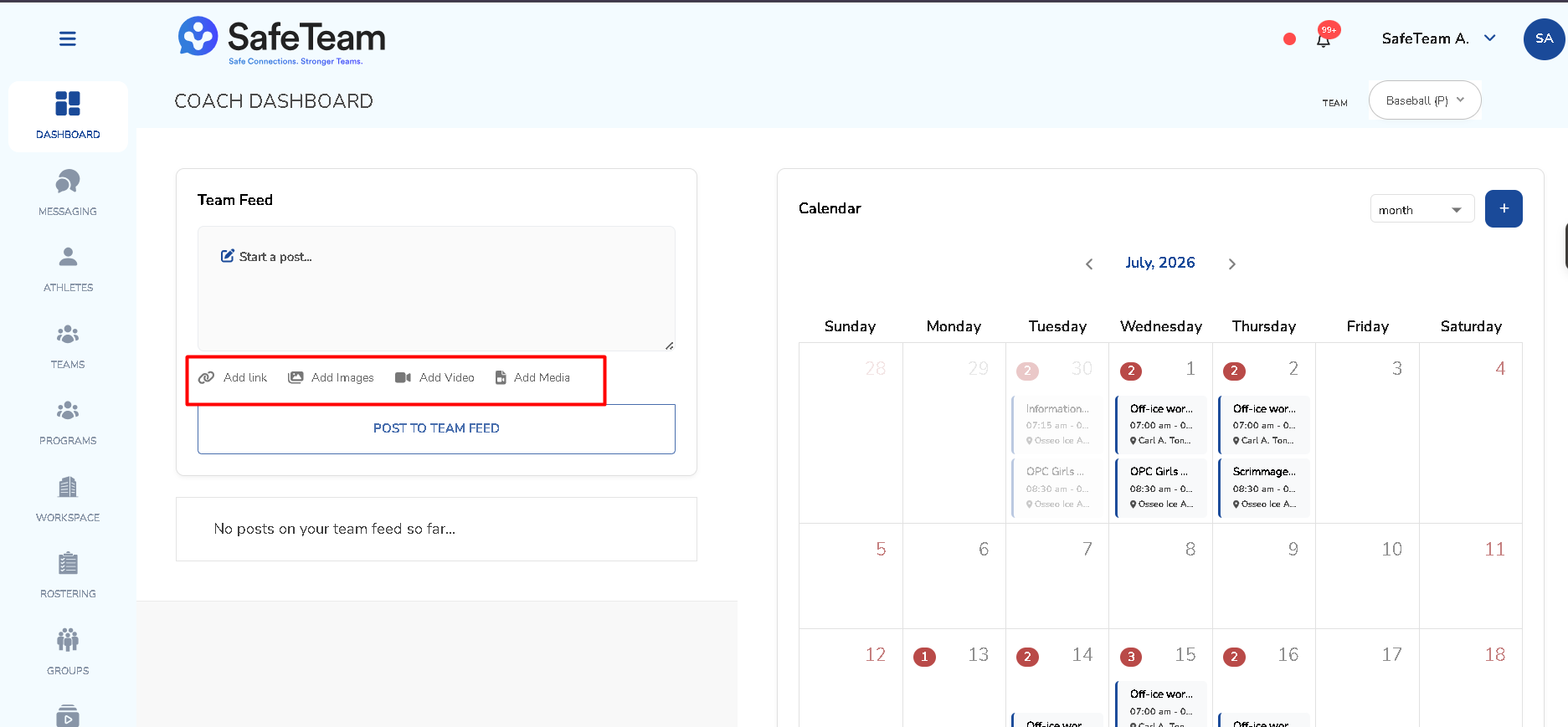1568x727 pixels.
Task: Open the month view dropdown
Action: pos(1421,209)
